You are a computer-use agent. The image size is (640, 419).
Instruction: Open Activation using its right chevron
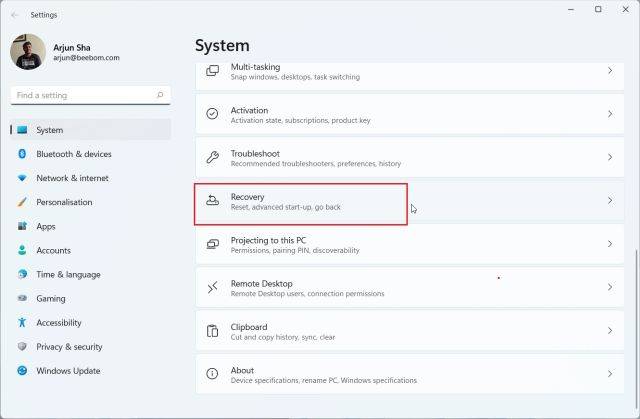(610, 115)
